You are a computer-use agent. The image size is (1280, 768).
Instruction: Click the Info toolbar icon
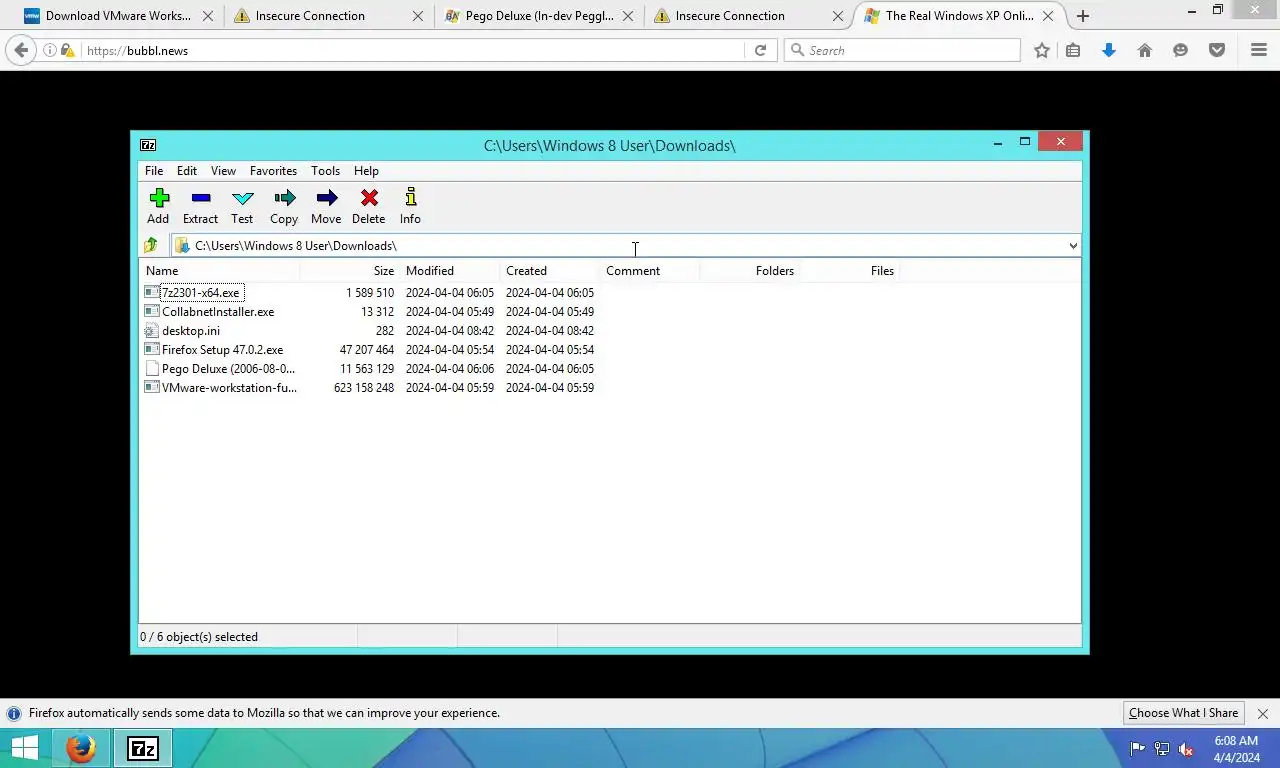pyautogui.click(x=410, y=197)
